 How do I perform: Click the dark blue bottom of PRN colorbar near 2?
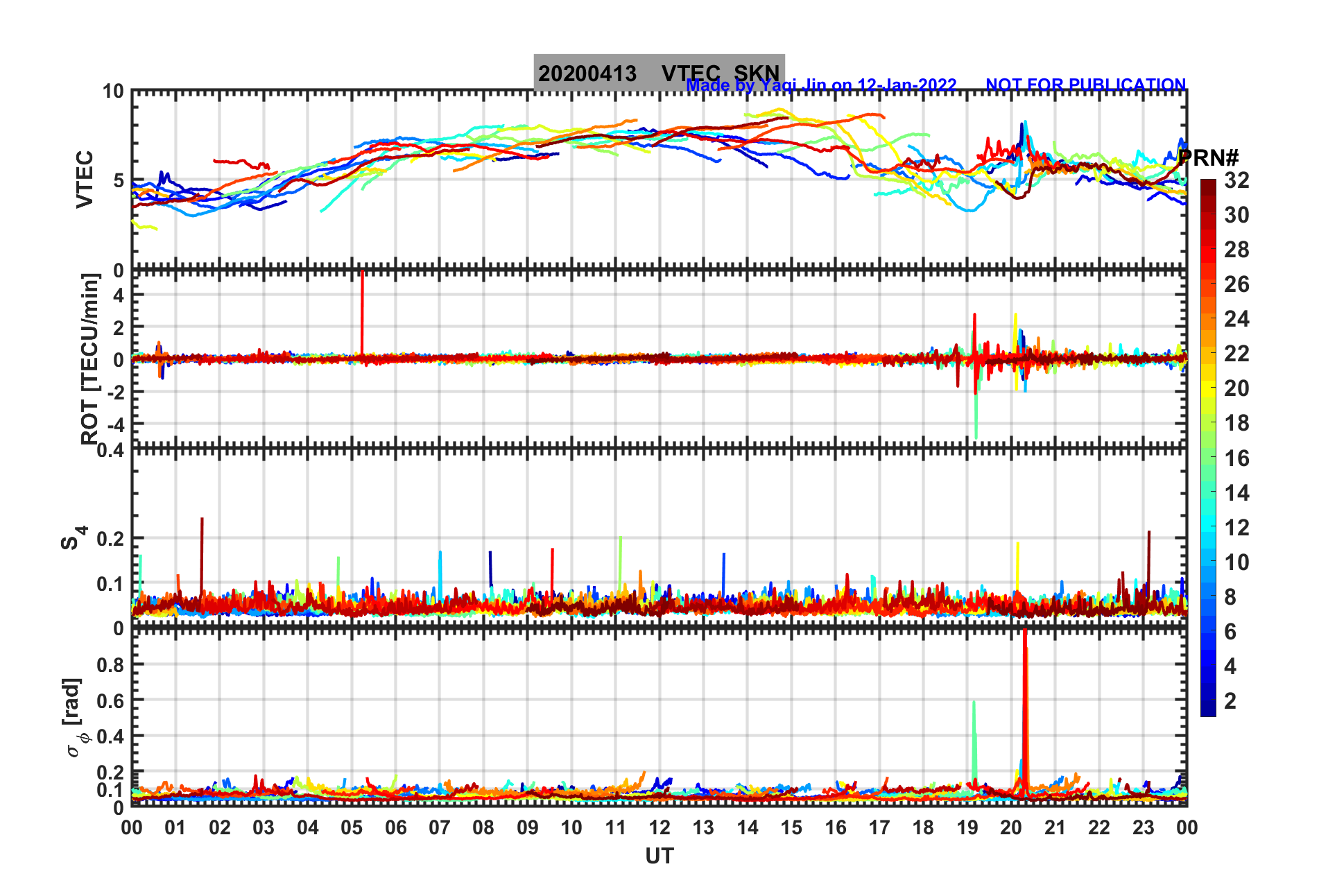(1208, 709)
